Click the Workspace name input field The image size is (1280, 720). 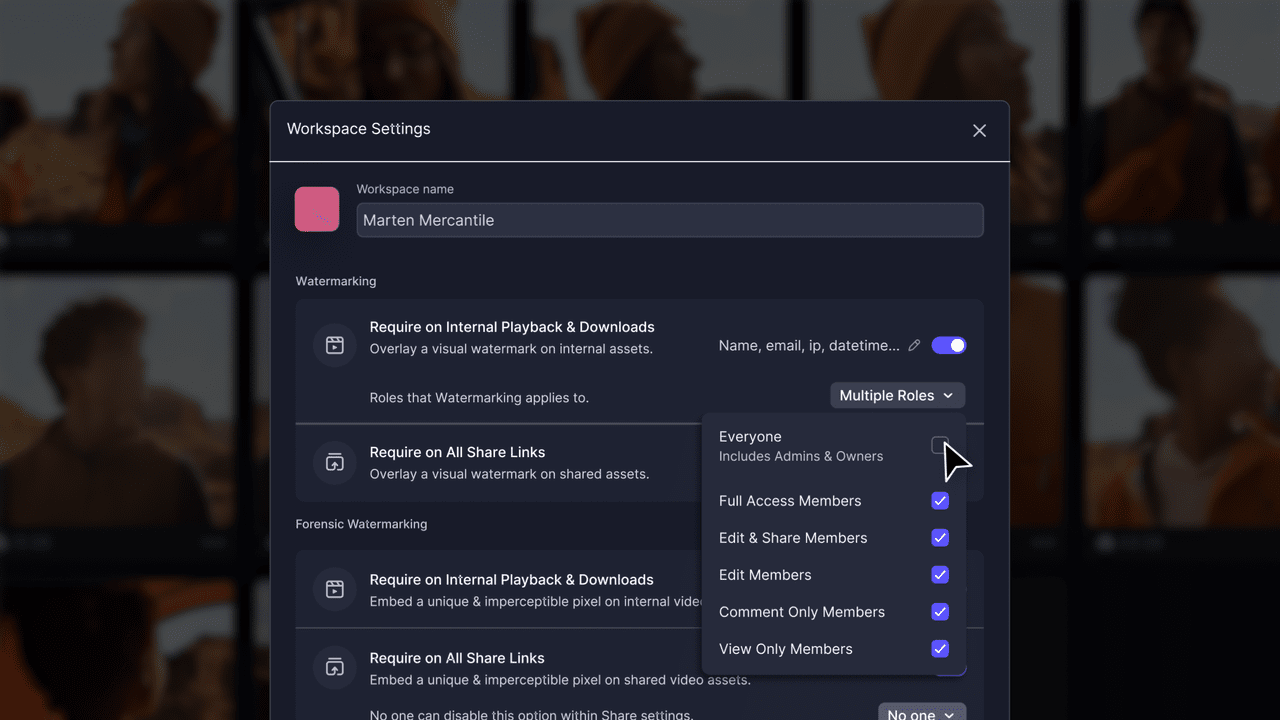[x=669, y=221]
